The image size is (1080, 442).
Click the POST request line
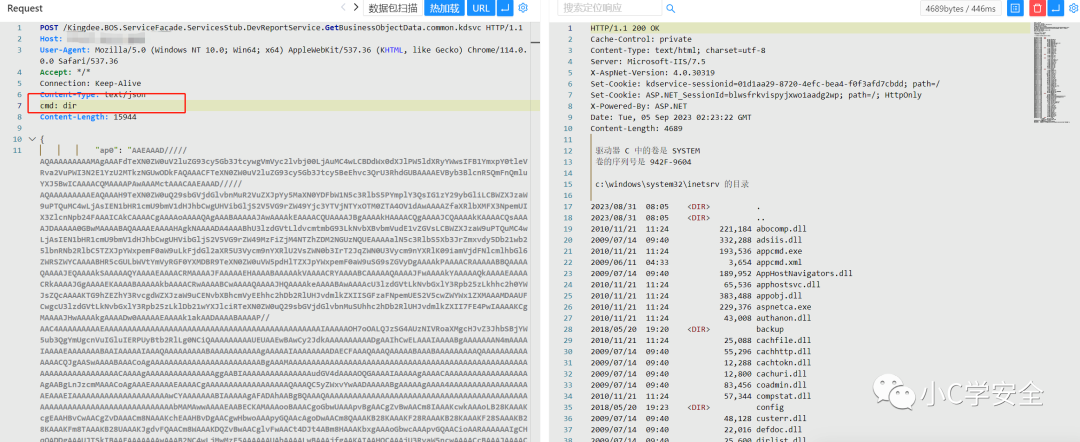click(x=281, y=28)
